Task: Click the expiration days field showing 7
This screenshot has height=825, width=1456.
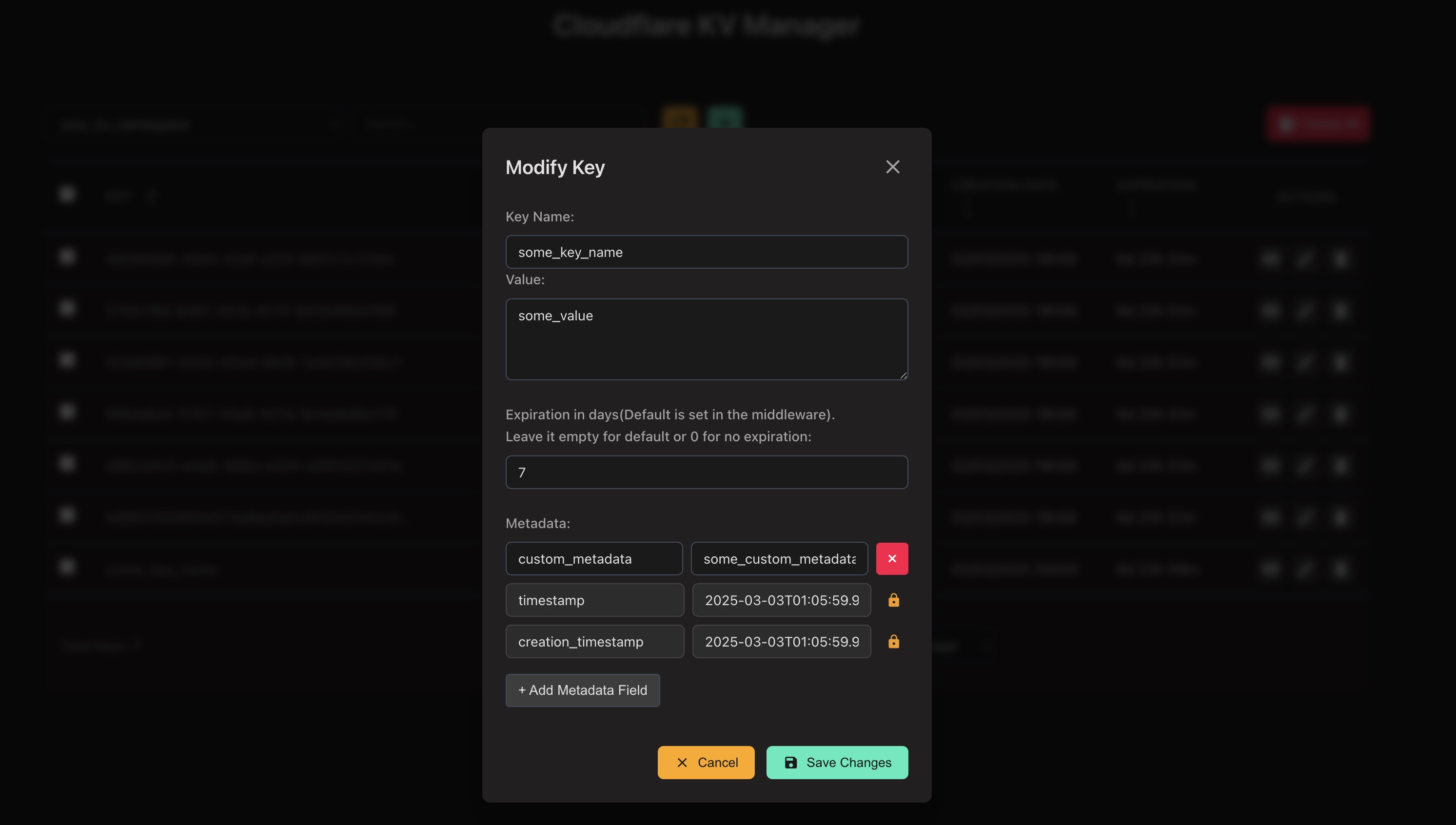Action: pos(707,472)
